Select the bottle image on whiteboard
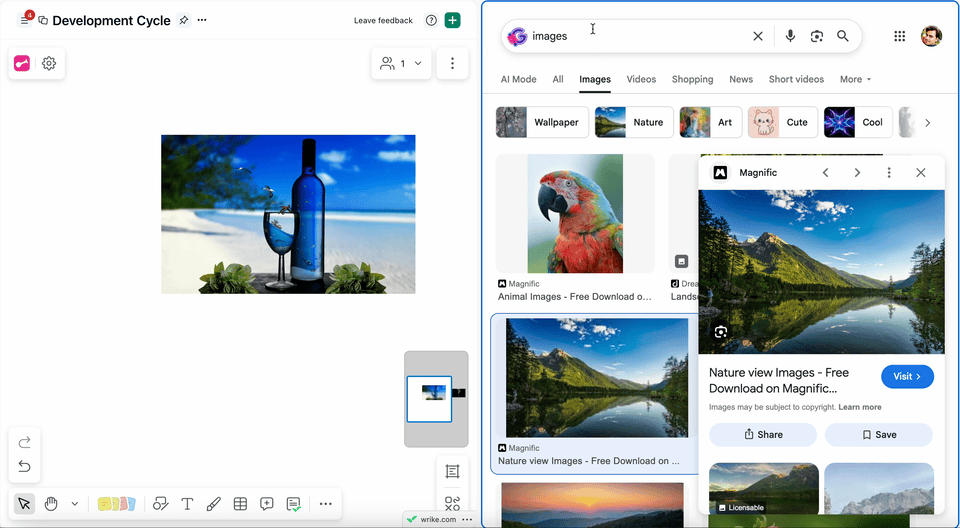The image size is (960, 528). [x=288, y=214]
